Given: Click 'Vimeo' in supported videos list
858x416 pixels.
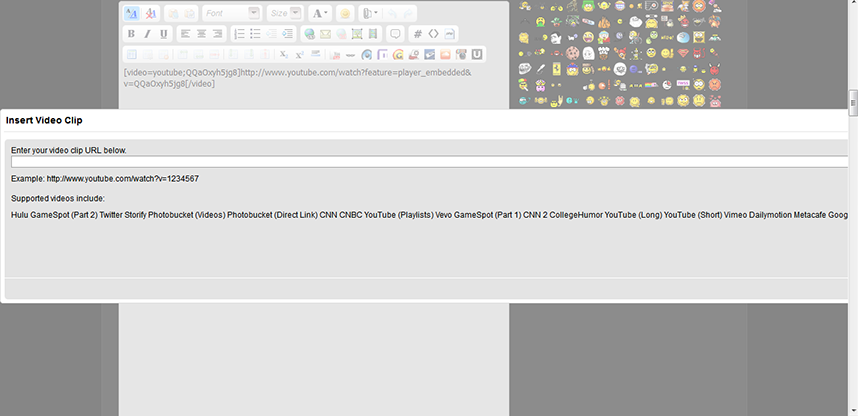Looking at the screenshot, I should (x=735, y=215).
